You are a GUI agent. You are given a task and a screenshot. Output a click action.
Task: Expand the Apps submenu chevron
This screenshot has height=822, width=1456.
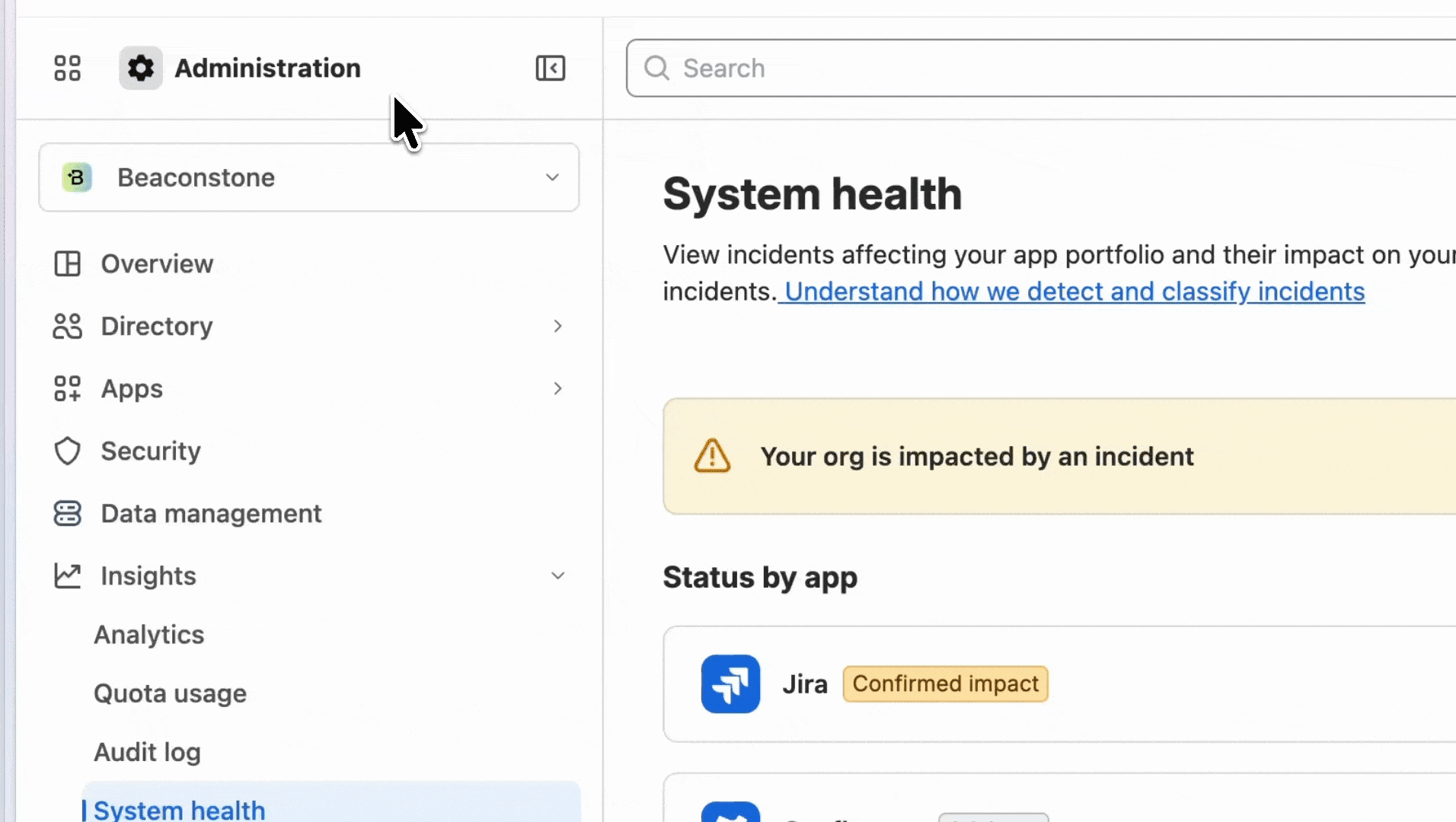(x=557, y=389)
